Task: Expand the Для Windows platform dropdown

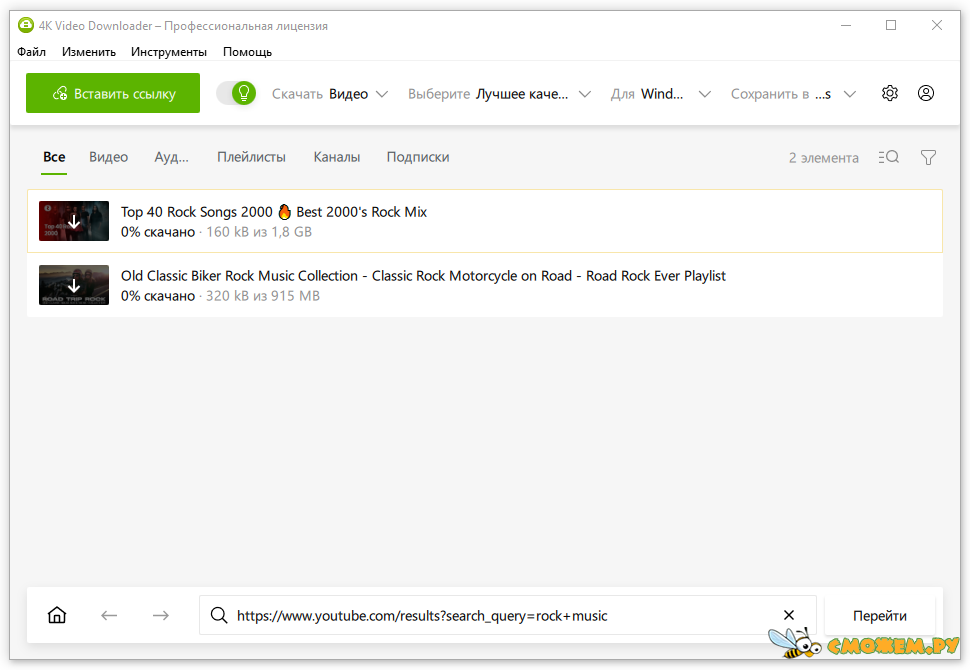Action: (x=661, y=94)
